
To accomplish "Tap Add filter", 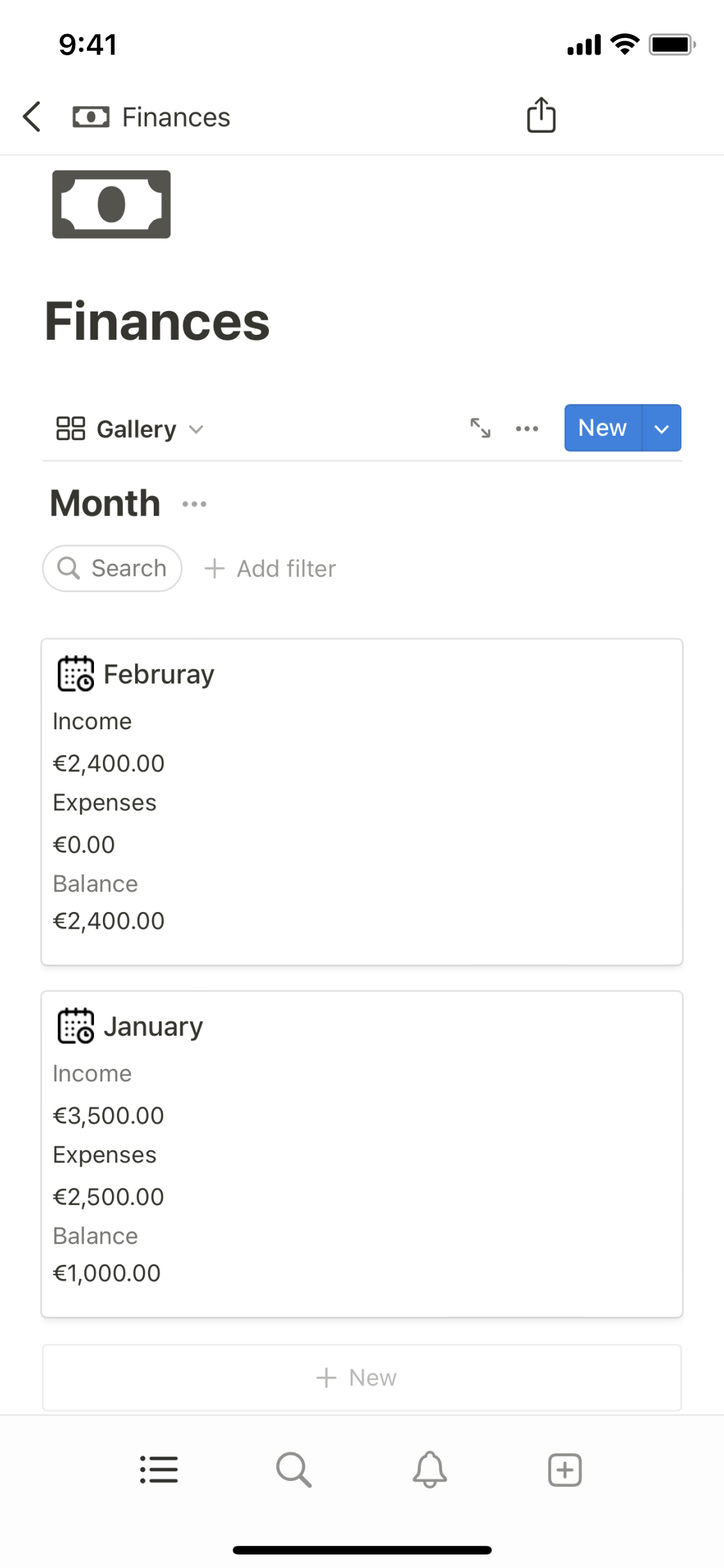I will (270, 569).
